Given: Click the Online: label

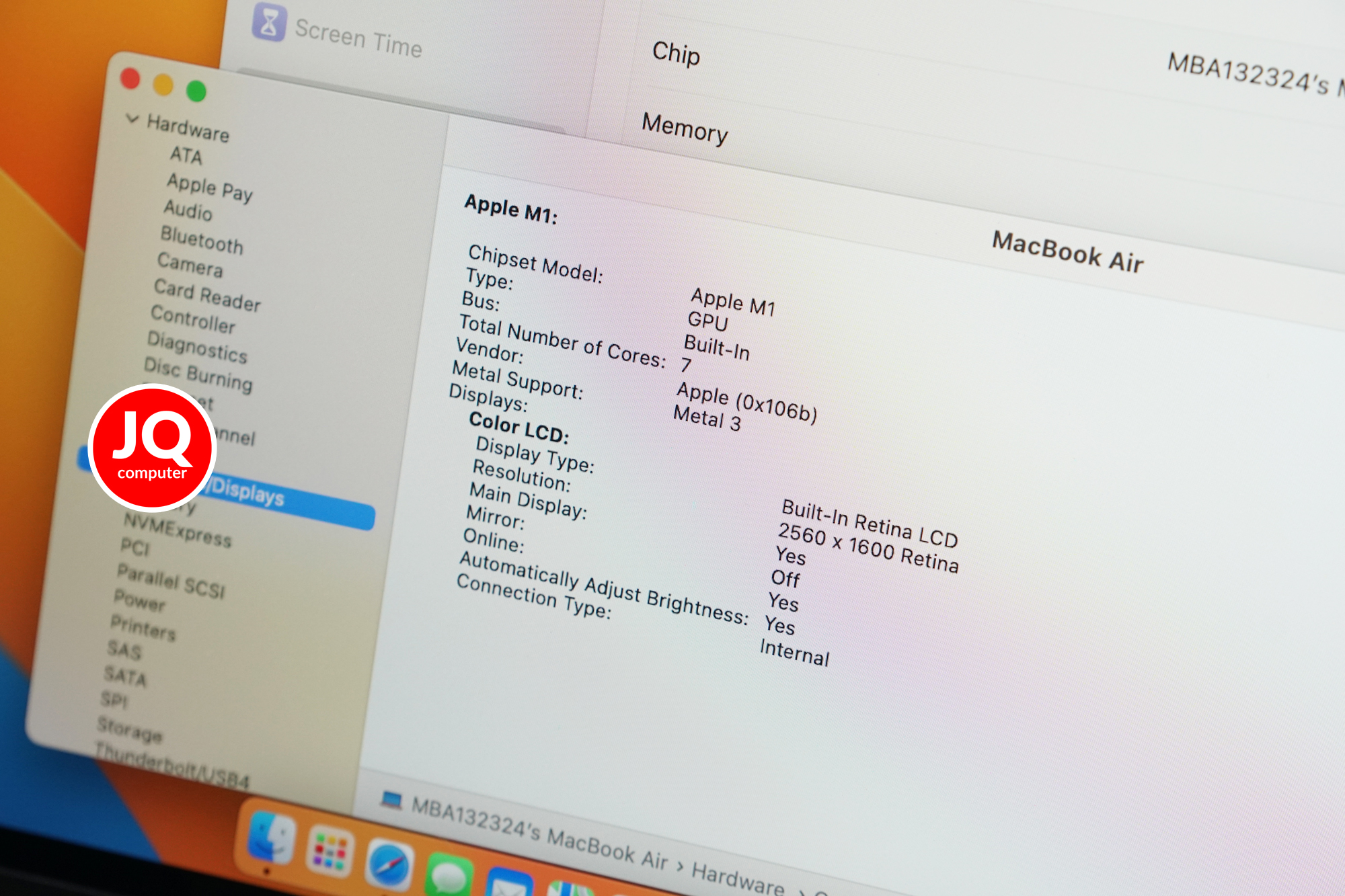Looking at the screenshot, I should (494, 540).
